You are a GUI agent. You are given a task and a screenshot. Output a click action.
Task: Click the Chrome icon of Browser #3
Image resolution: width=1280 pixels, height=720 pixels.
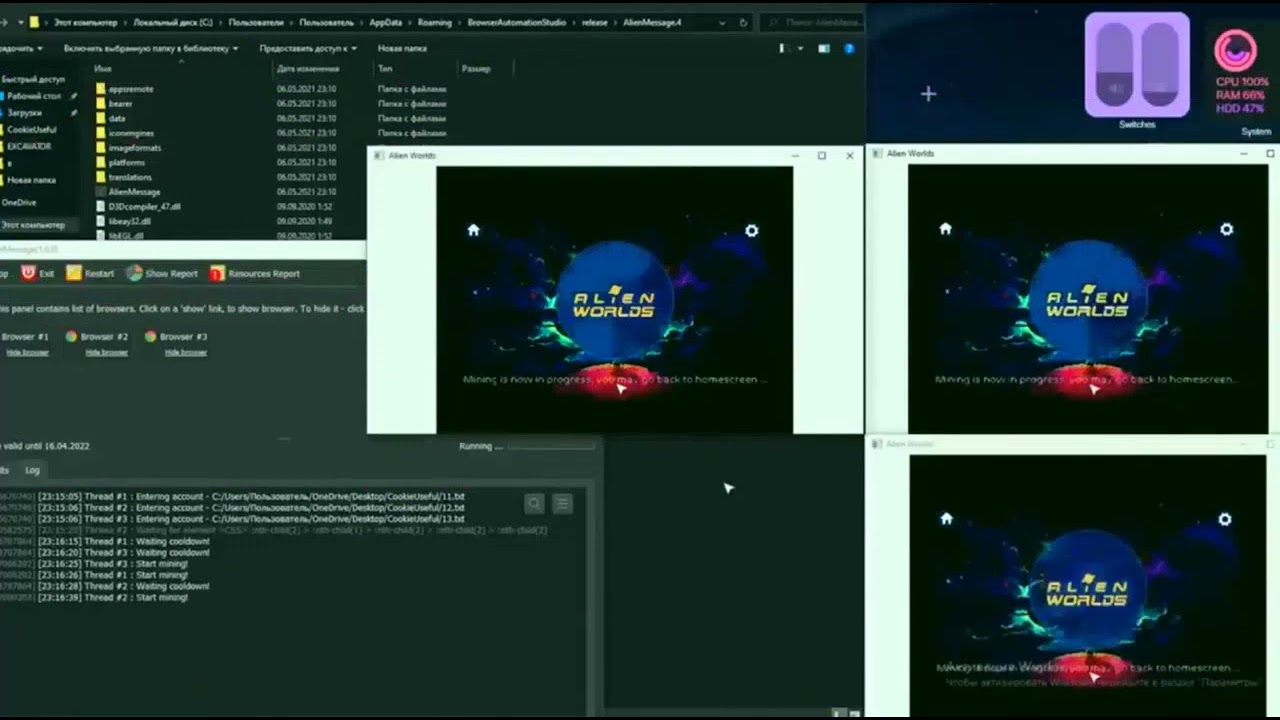(150, 337)
